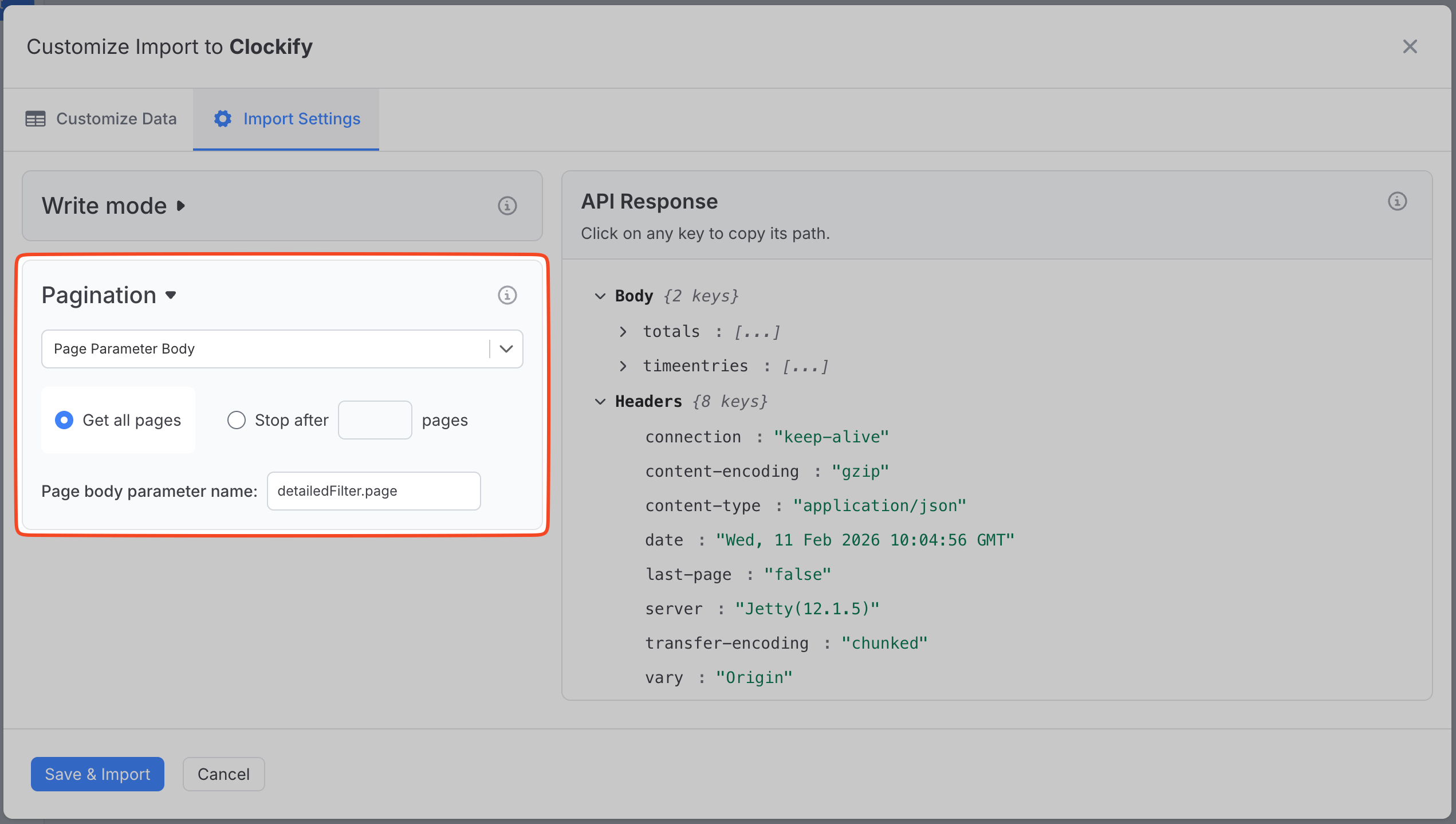Collapse the Headers section
The width and height of the screenshot is (1456, 824).
tap(600, 401)
